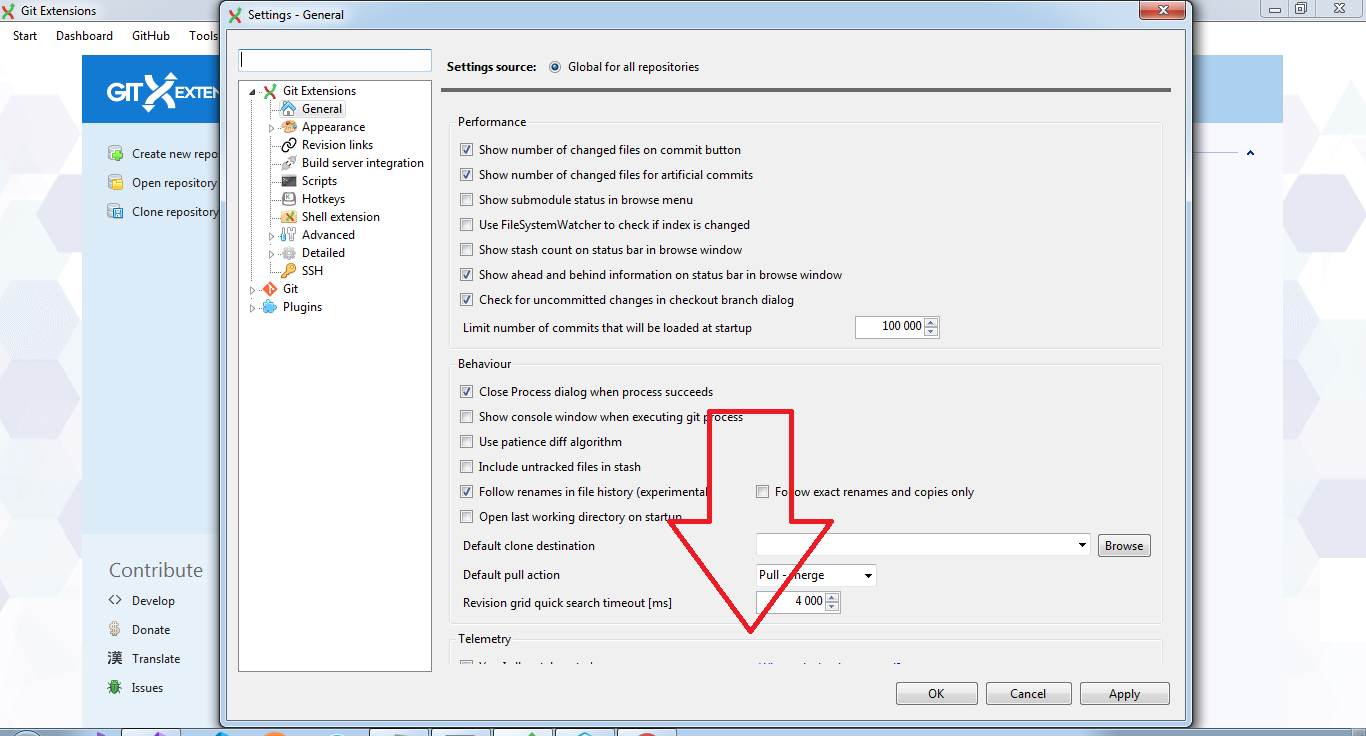1366x736 pixels.
Task: Increase Revision grid quick search timeout stepper
Action: point(832,598)
